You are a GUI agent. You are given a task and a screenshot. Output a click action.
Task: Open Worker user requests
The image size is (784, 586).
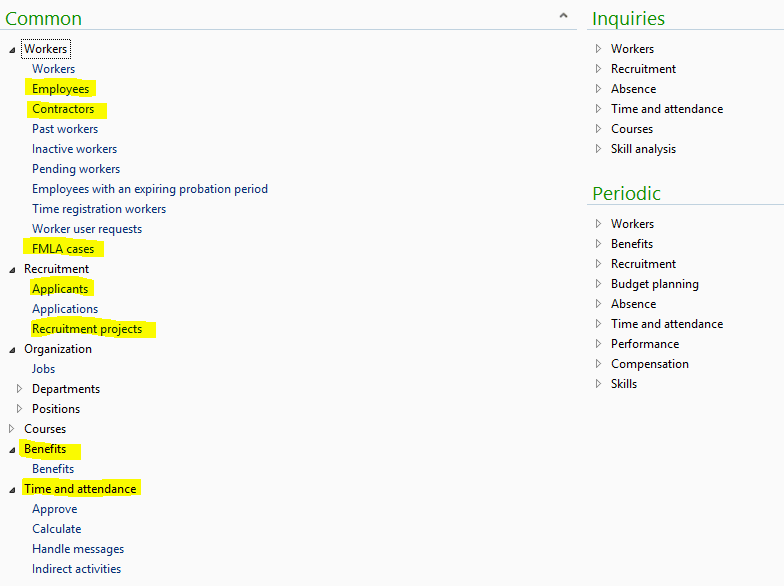[x=87, y=229]
